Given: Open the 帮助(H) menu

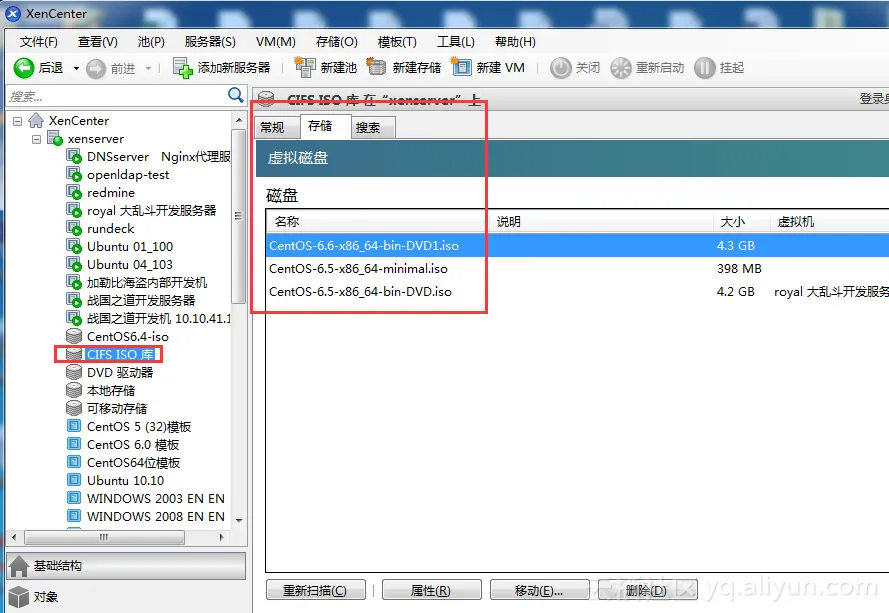Looking at the screenshot, I should [x=515, y=42].
